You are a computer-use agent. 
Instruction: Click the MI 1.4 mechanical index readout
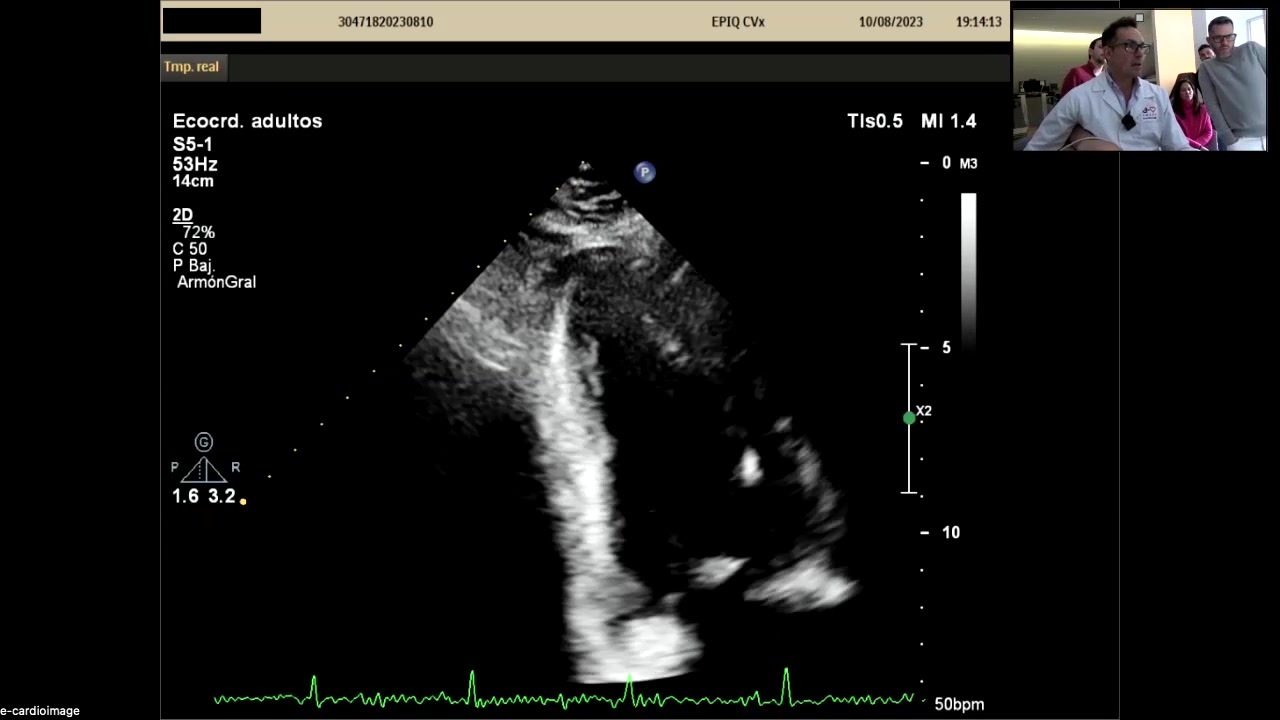click(949, 121)
